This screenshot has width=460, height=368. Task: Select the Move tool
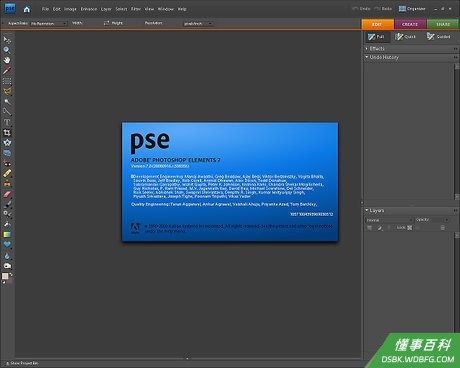(7, 40)
